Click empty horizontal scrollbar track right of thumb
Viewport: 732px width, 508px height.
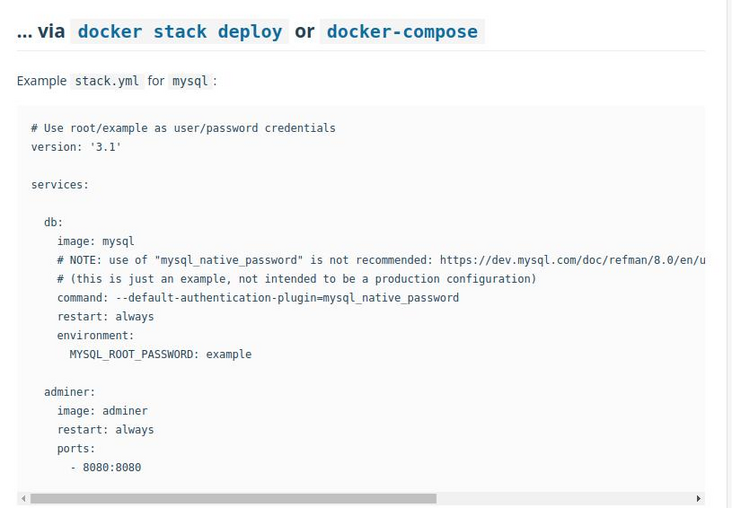tap(565, 498)
